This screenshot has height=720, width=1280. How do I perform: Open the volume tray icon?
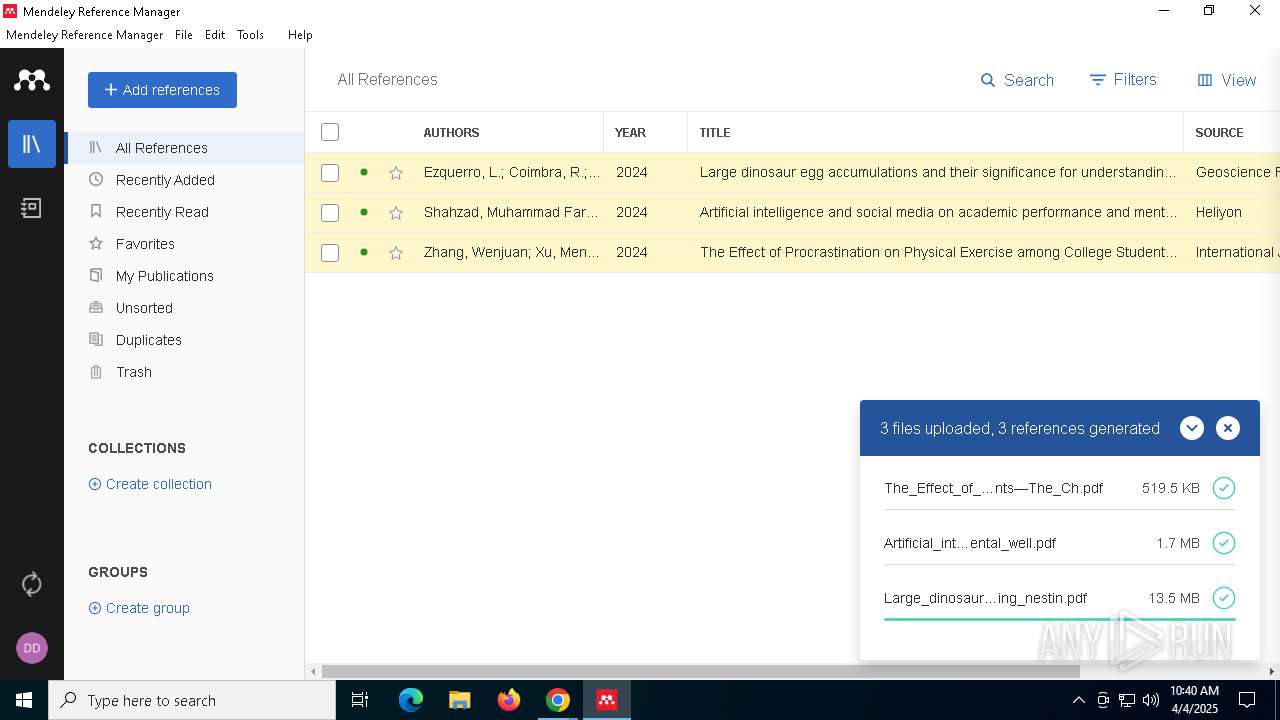[x=1151, y=700]
